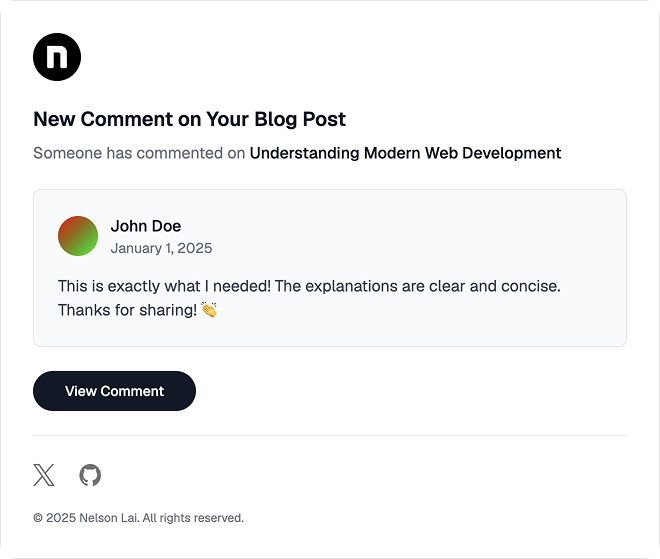Click John Doe's gradient avatar
The width and height of the screenshot is (660, 559).
point(78,236)
